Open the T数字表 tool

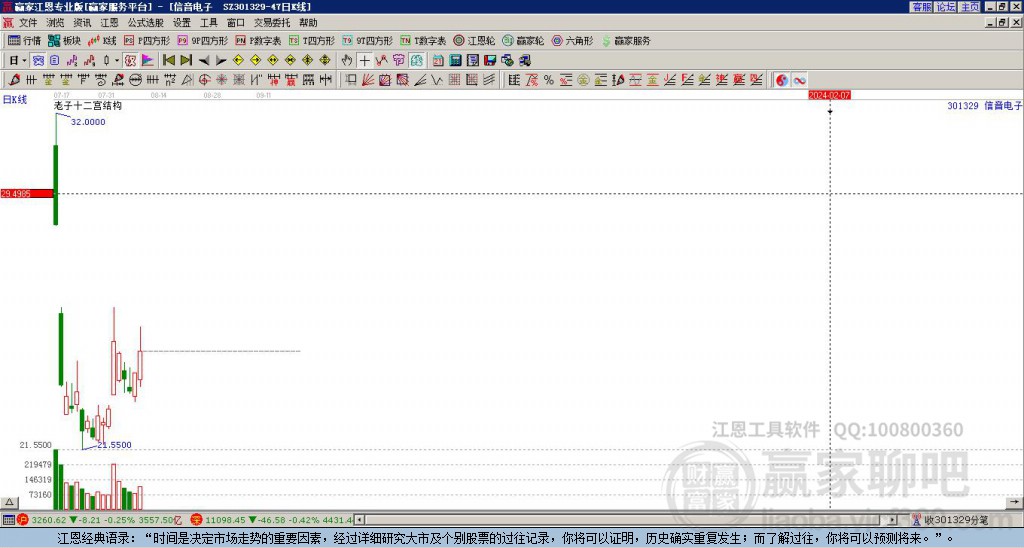click(x=423, y=40)
